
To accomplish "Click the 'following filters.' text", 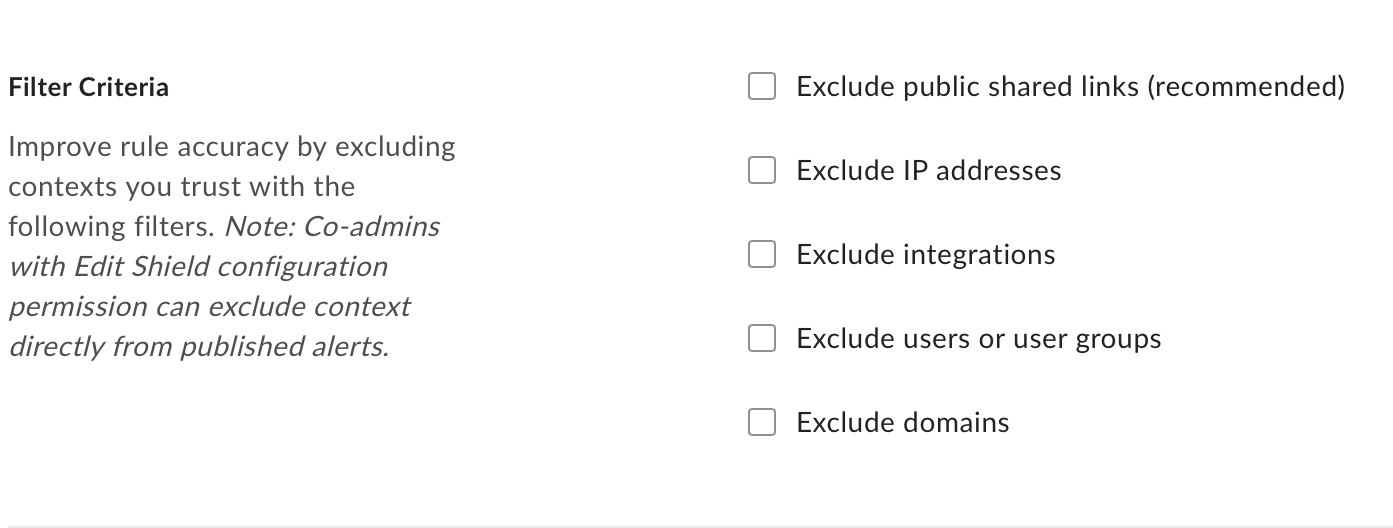I will click(x=111, y=227).
